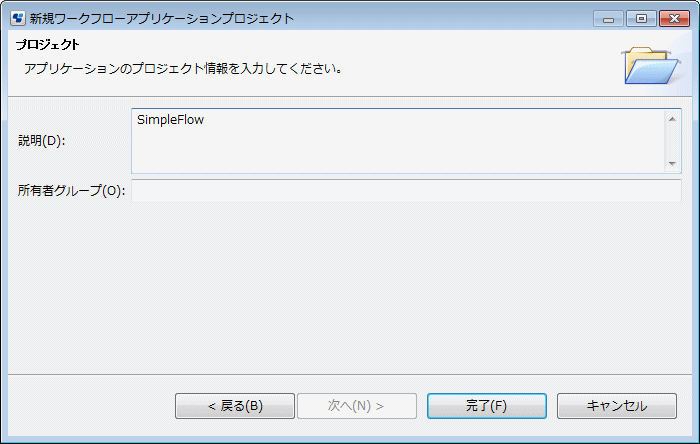This screenshot has width=700, height=444.
Task: Click the open folder wizard icon
Action: (651, 65)
